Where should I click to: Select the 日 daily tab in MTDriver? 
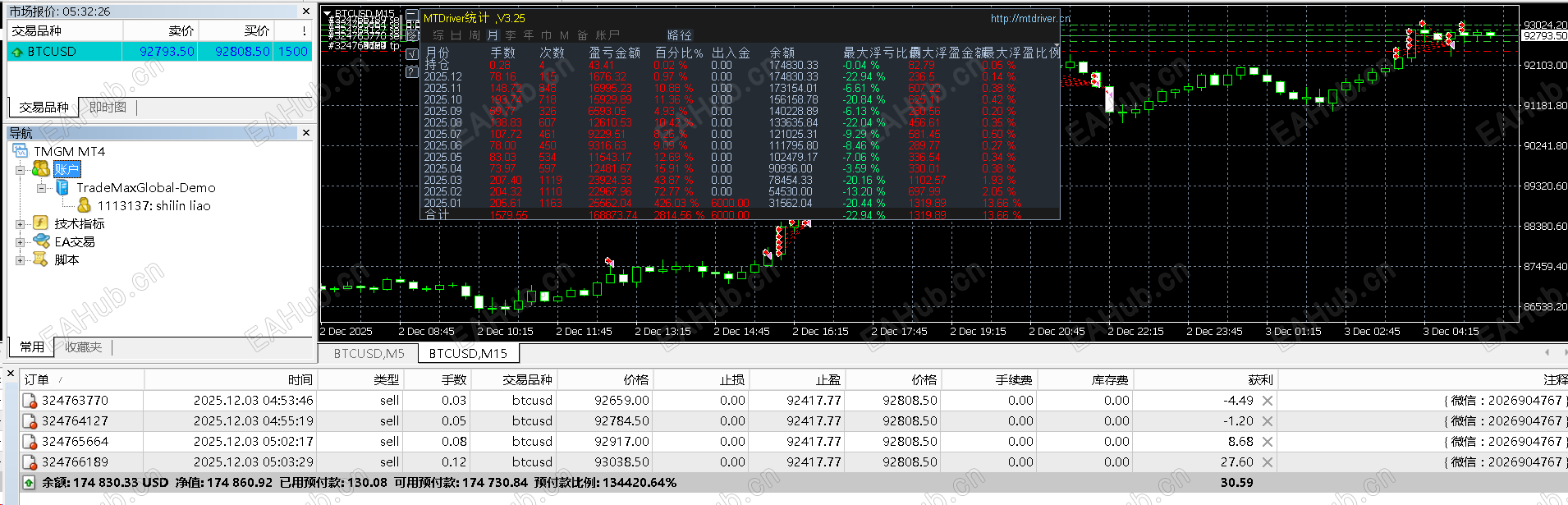456,35
